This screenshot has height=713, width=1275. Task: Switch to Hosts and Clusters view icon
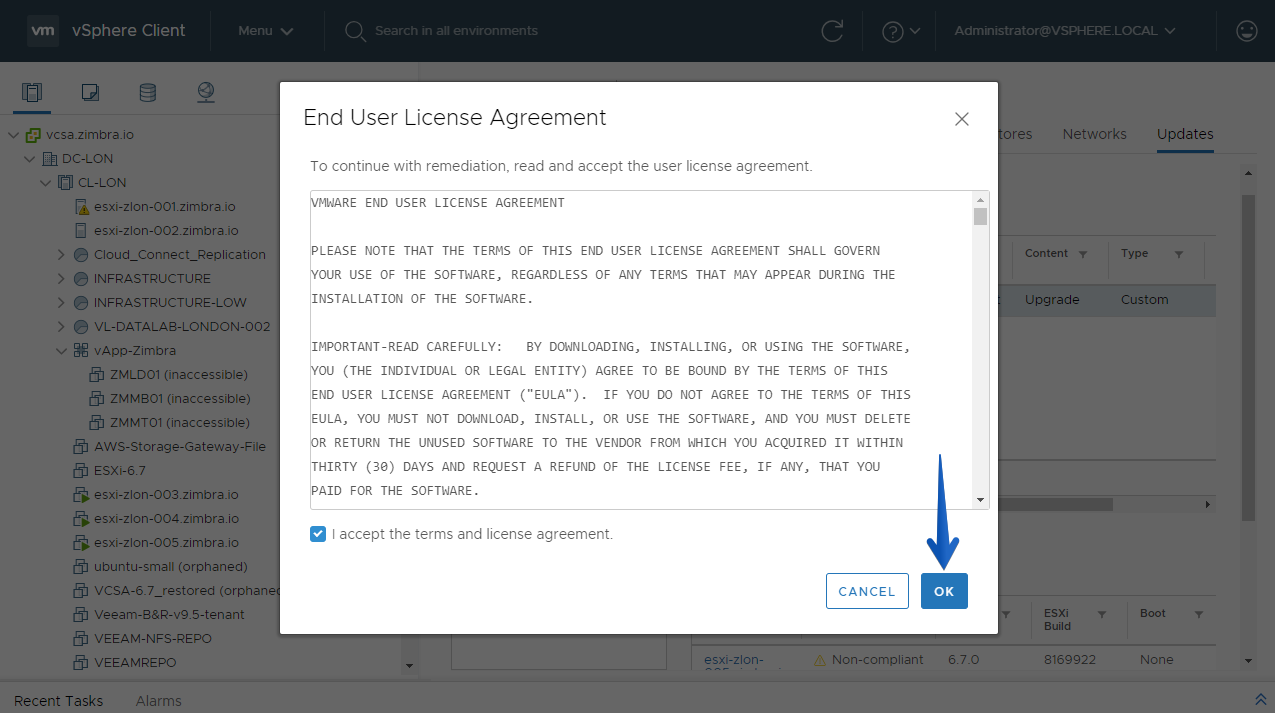click(32, 93)
